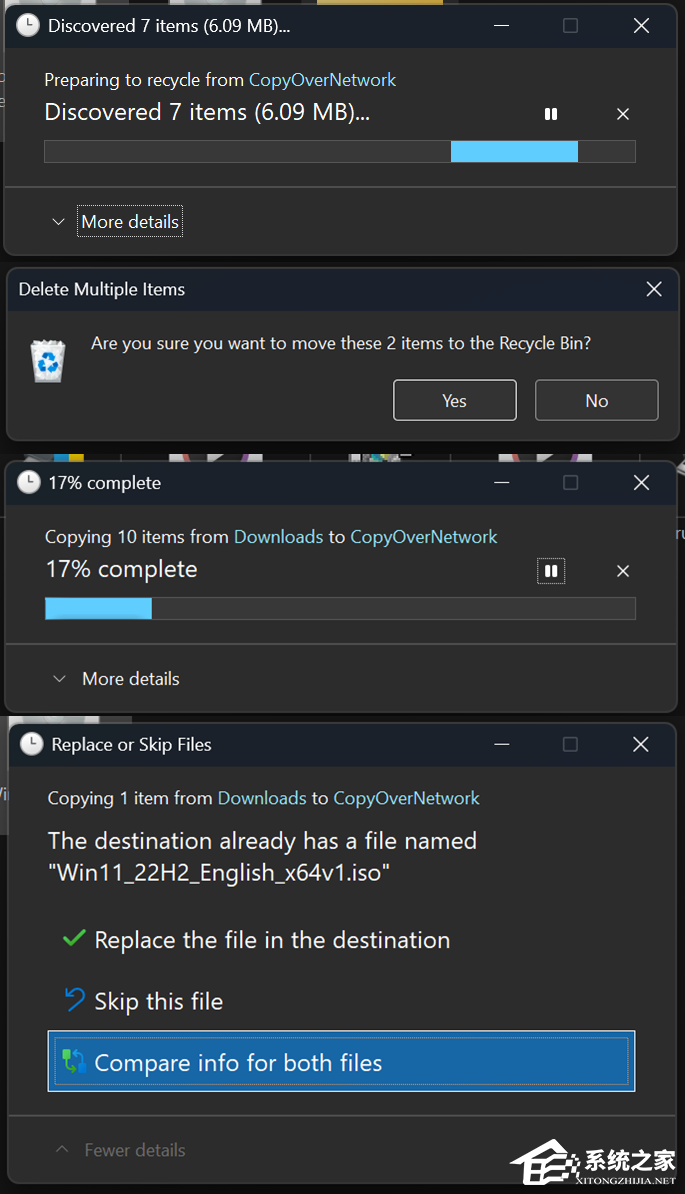Collapse Fewer details on Replace or Skip Files
This screenshot has width=685, height=1194.
(134, 1150)
